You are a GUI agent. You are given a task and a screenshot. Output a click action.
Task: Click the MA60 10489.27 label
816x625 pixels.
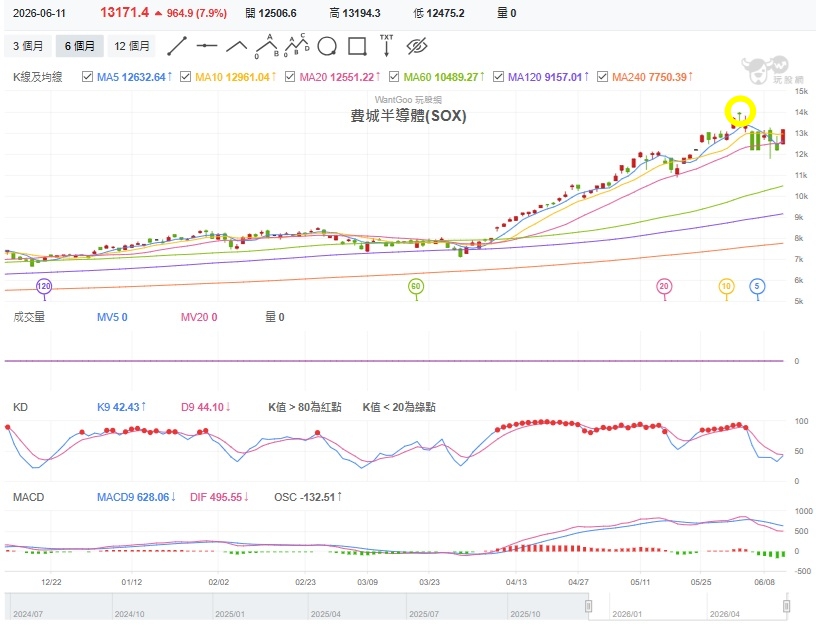[444, 77]
